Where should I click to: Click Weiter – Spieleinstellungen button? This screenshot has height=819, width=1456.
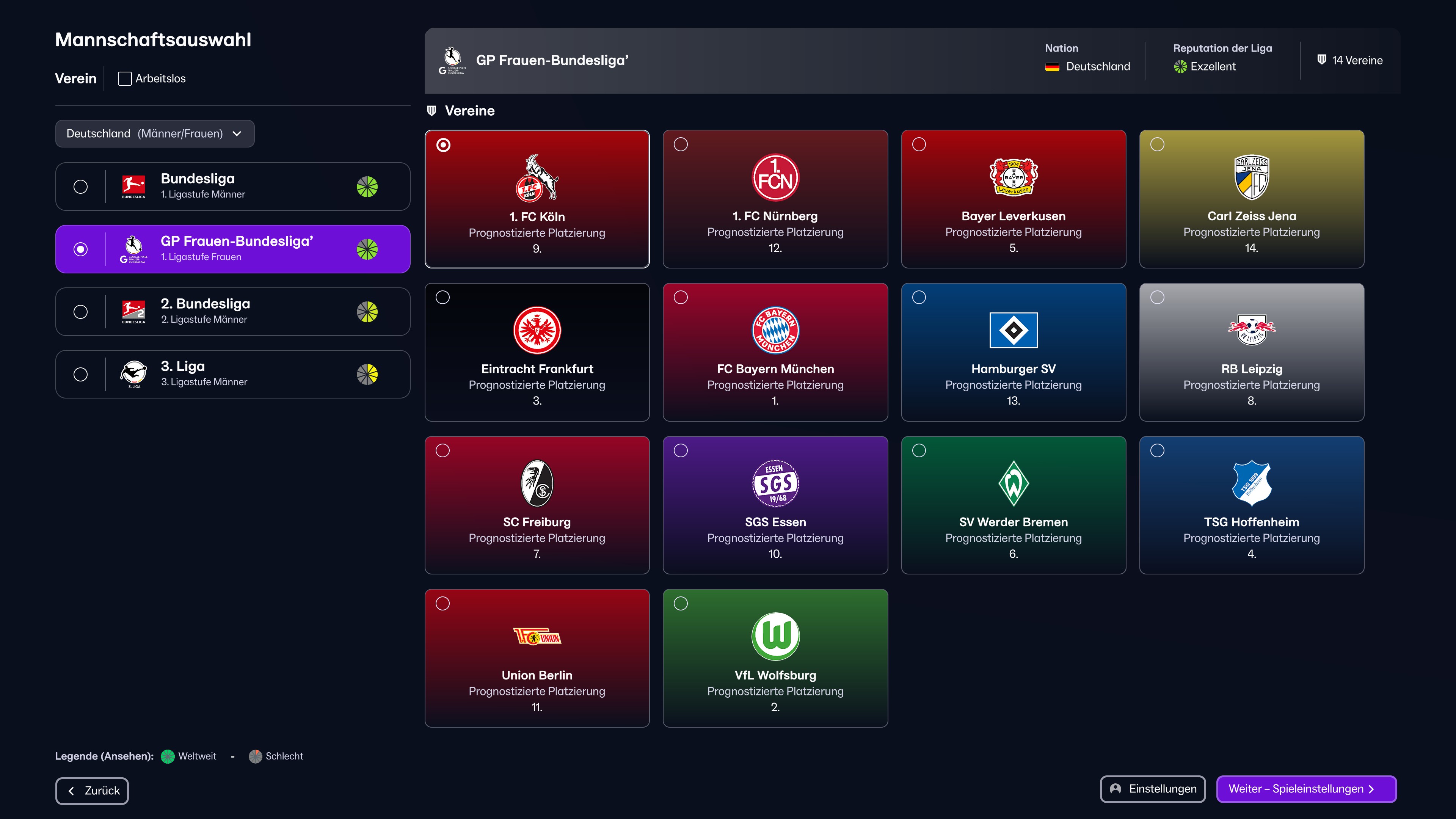1305,789
